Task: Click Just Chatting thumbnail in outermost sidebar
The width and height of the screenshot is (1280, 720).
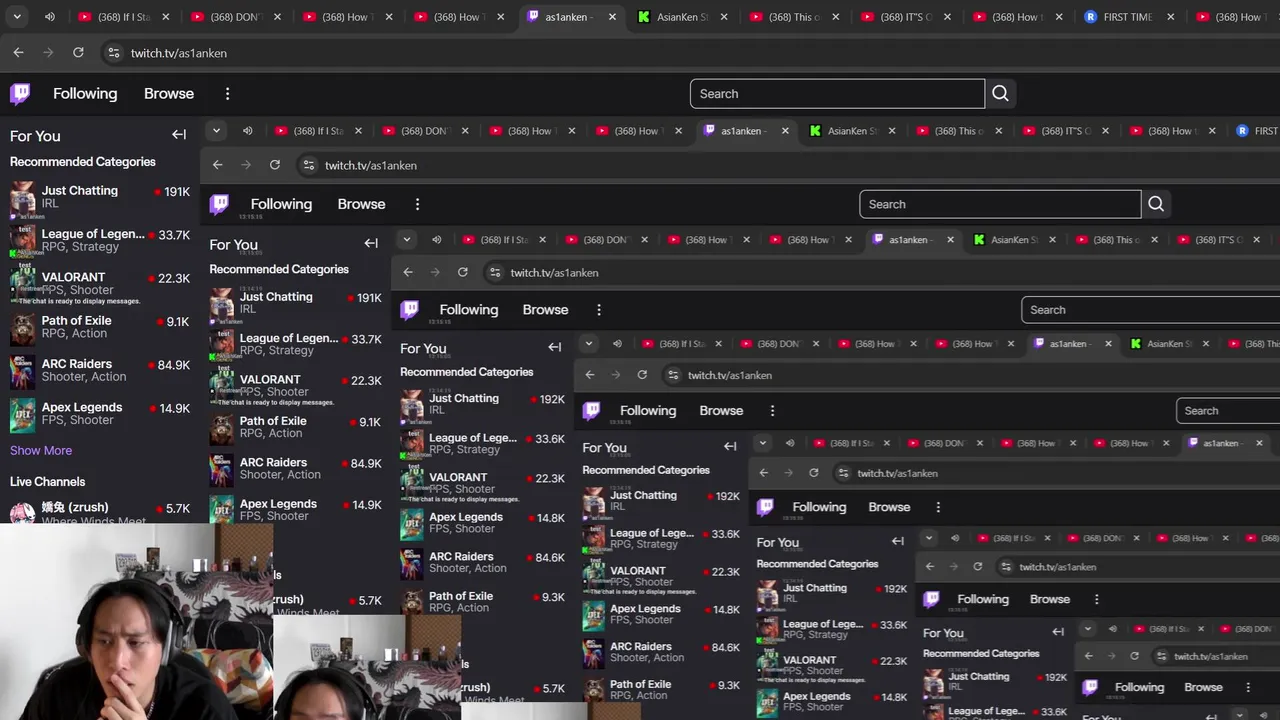Action: coord(22,198)
